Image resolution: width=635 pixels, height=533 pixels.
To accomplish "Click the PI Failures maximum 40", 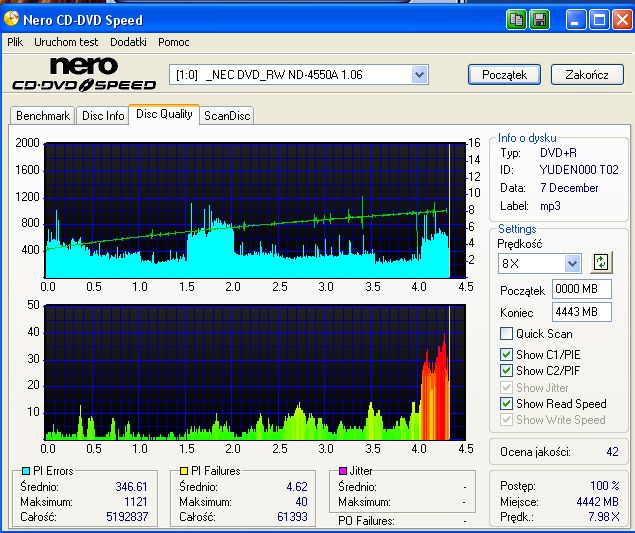I will coord(301,502).
